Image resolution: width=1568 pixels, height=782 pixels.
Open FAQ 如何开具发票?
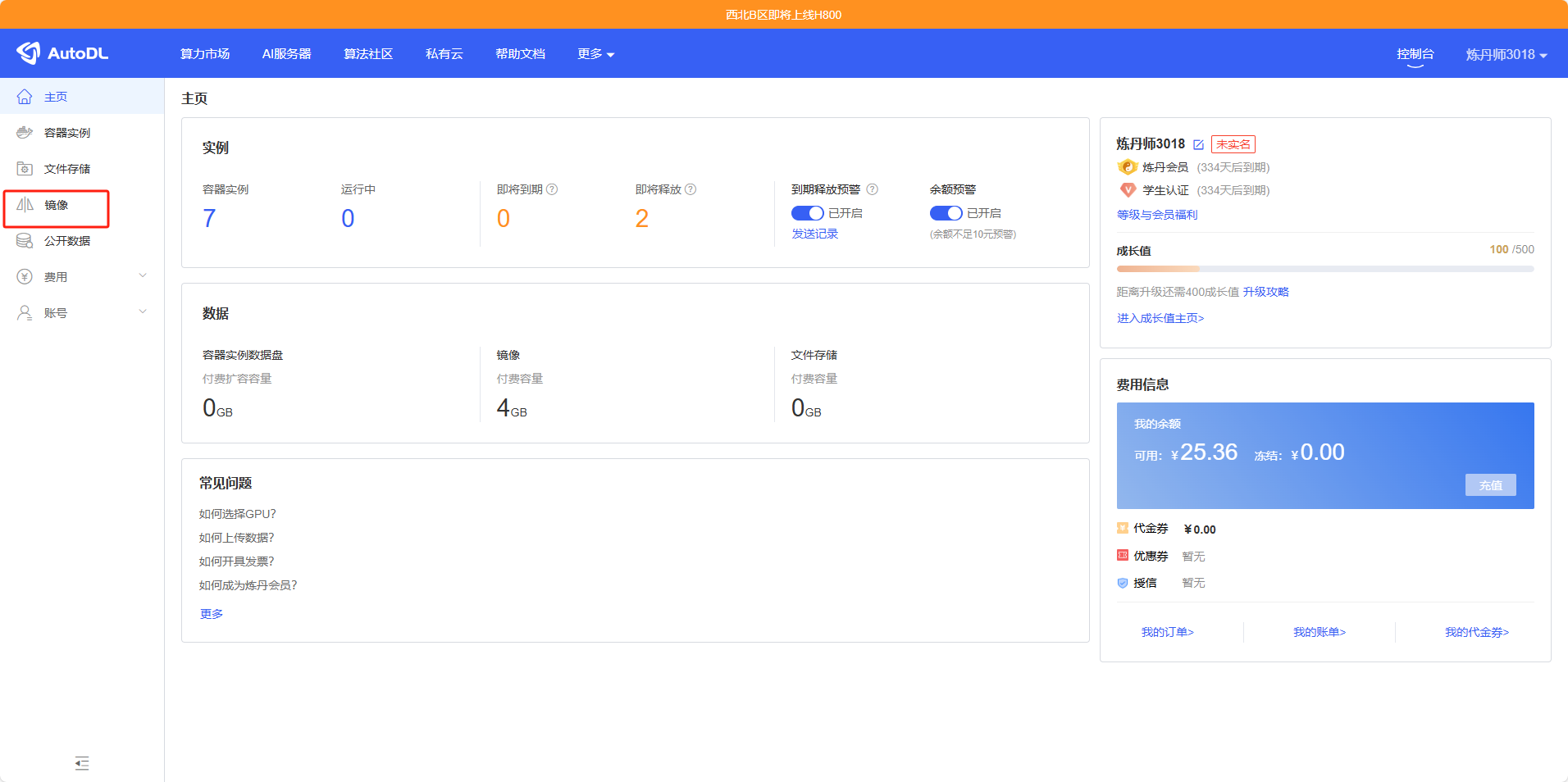[237, 561]
